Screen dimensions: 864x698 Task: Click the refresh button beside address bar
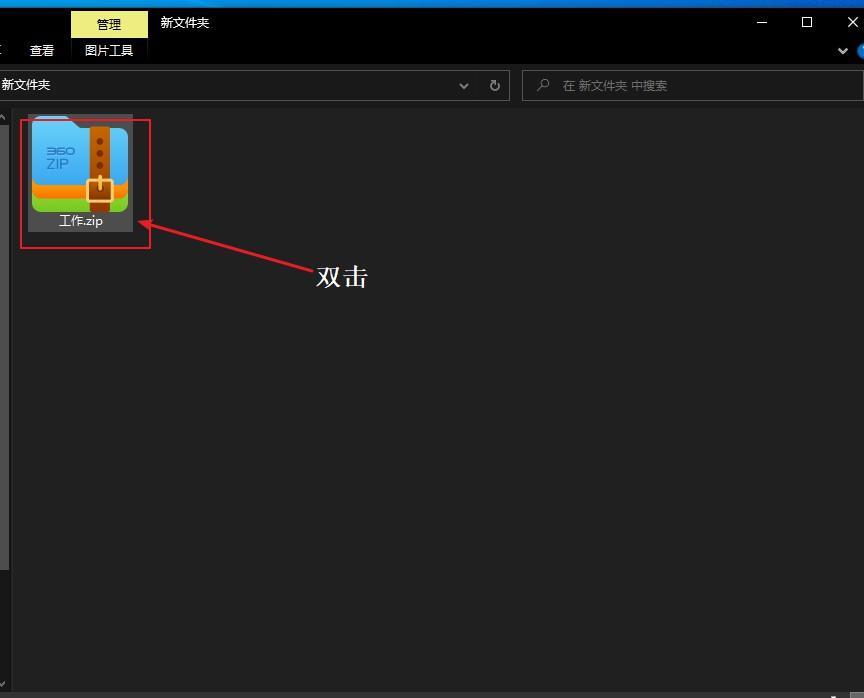point(495,85)
